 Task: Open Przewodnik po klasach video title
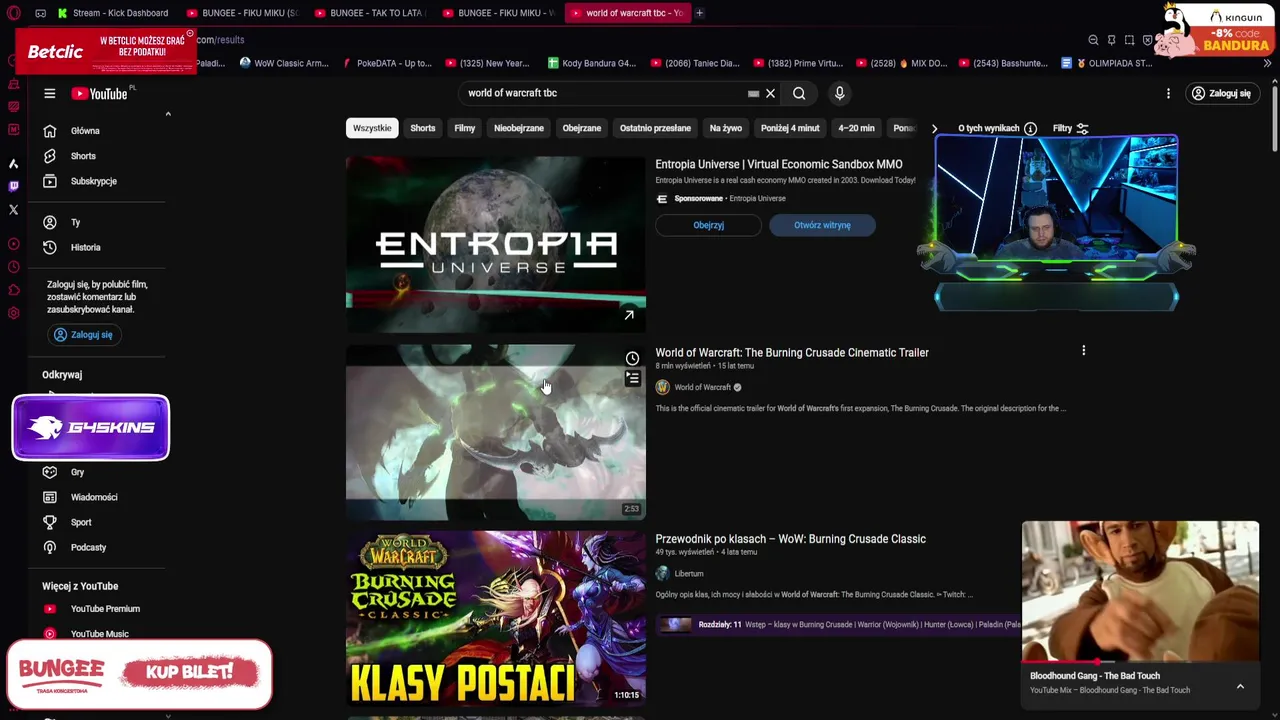790,539
